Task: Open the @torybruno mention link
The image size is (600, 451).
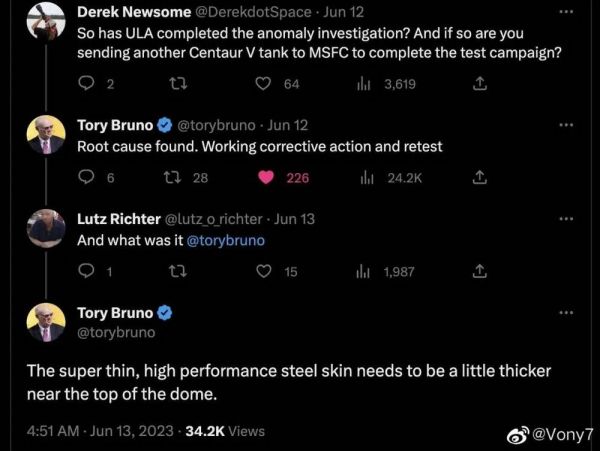Action: pos(226,240)
